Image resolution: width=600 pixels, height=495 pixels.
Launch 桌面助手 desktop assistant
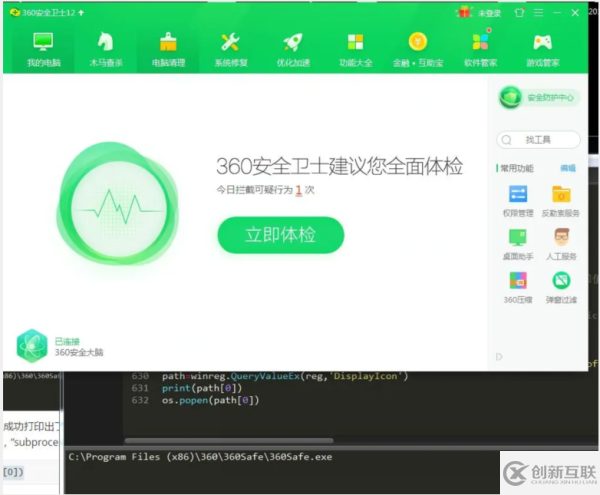(x=518, y=244)
